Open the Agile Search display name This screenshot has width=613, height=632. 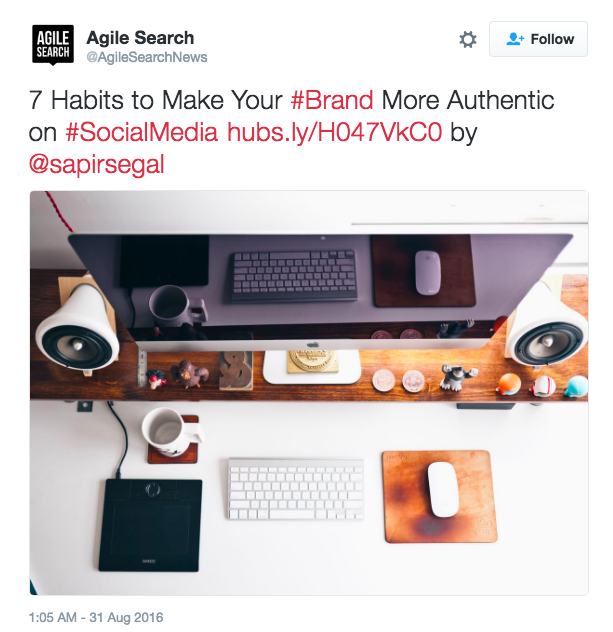click(140, 38)
